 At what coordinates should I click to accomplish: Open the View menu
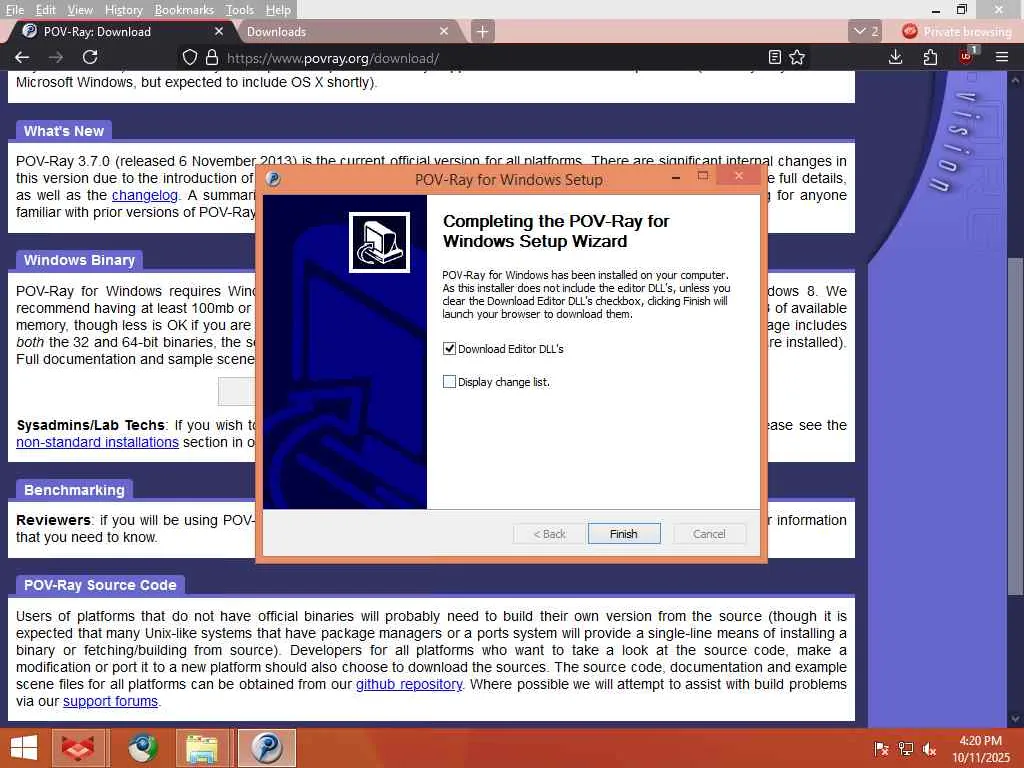point(80,10)
